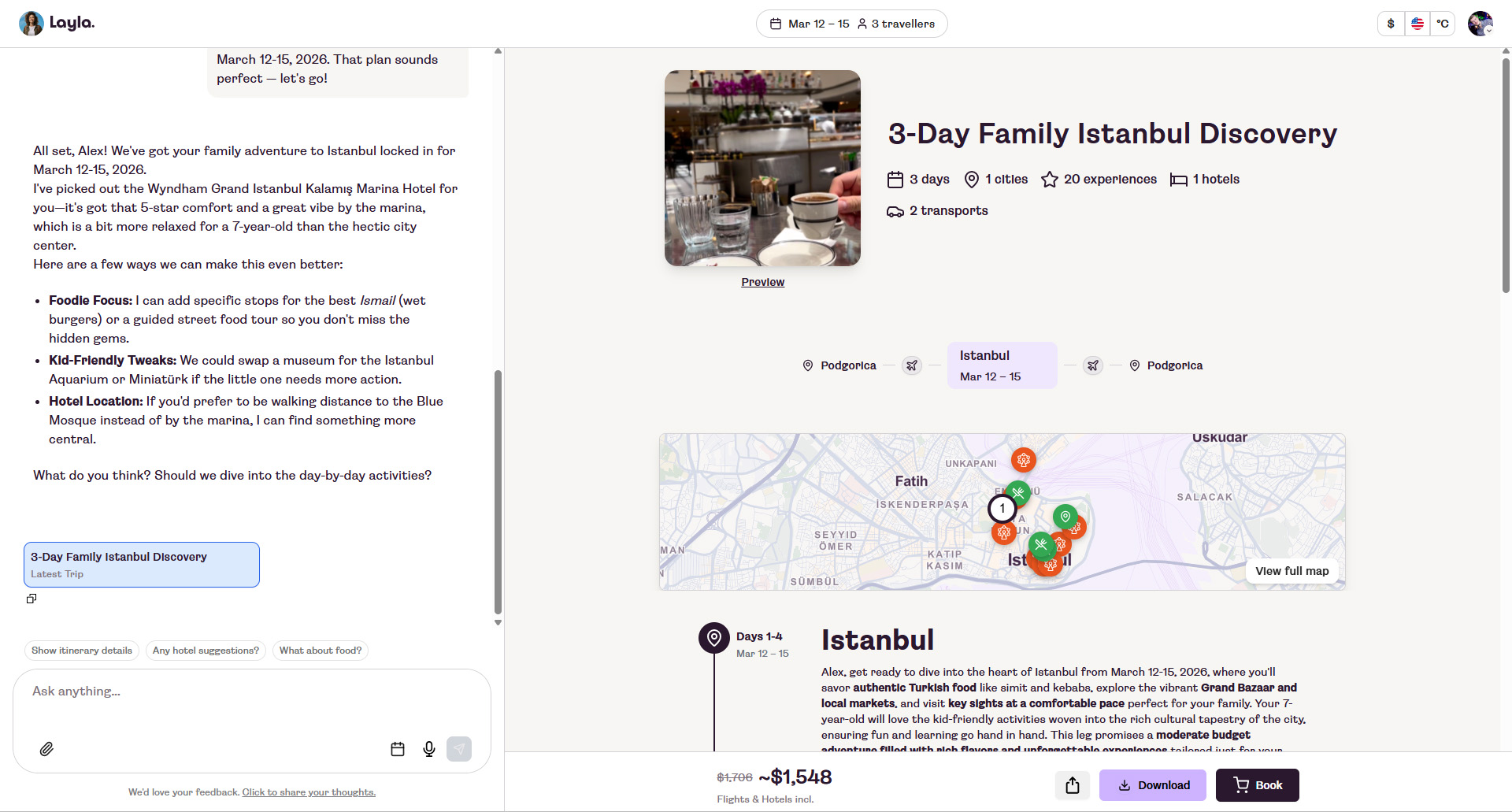Click the share trip icon button
This screenshot has height=812, width=1512.
pos(1072,785)
